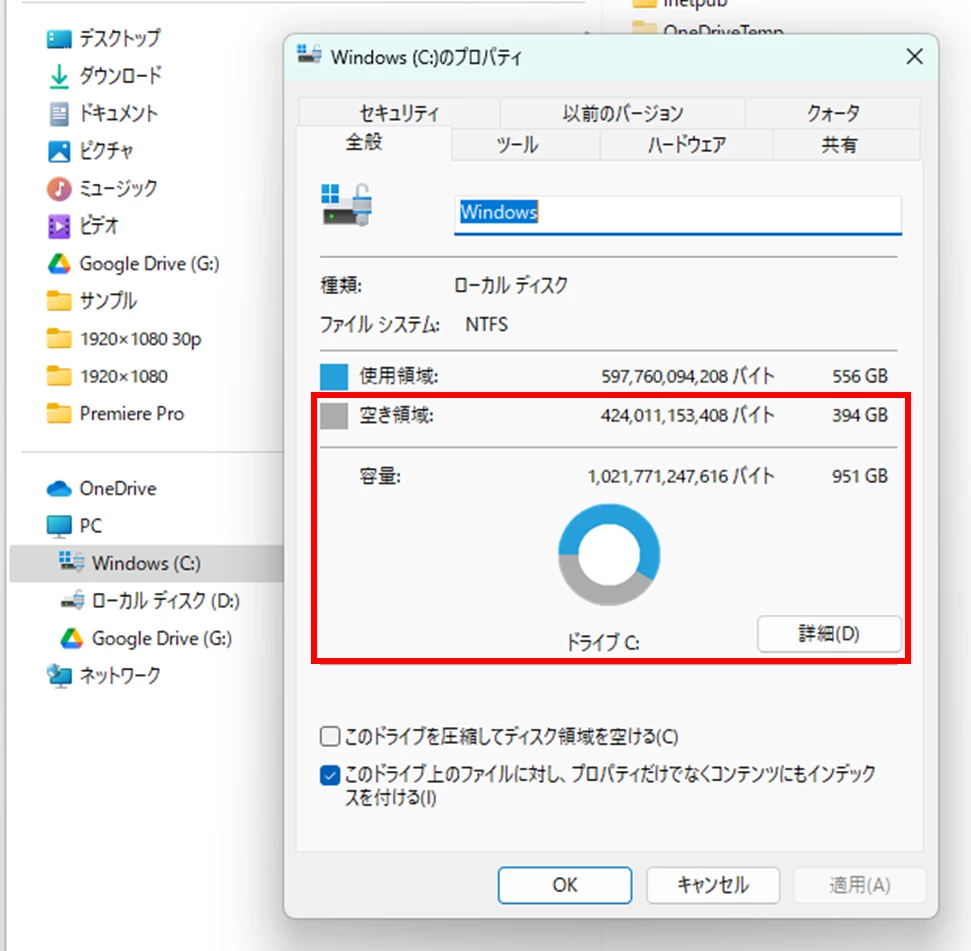Open the デスクトップ folder icon
971x951 pixels.
59,39
